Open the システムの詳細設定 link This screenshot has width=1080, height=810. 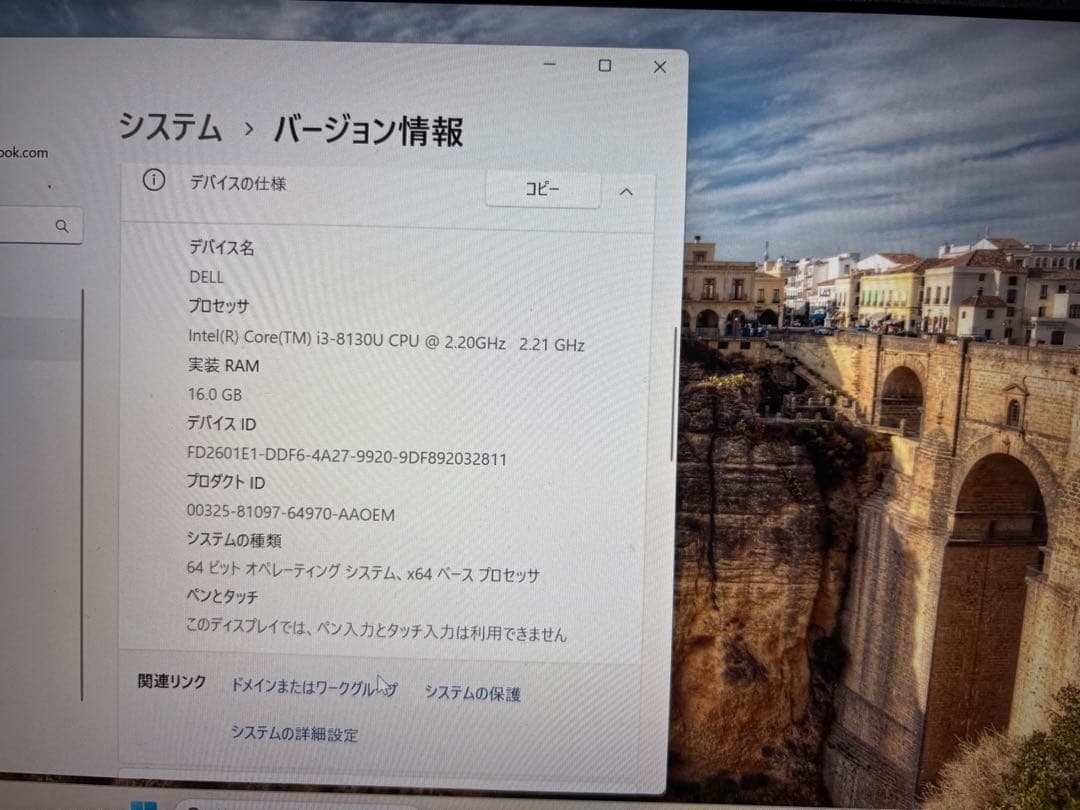(x=291, y=734)
